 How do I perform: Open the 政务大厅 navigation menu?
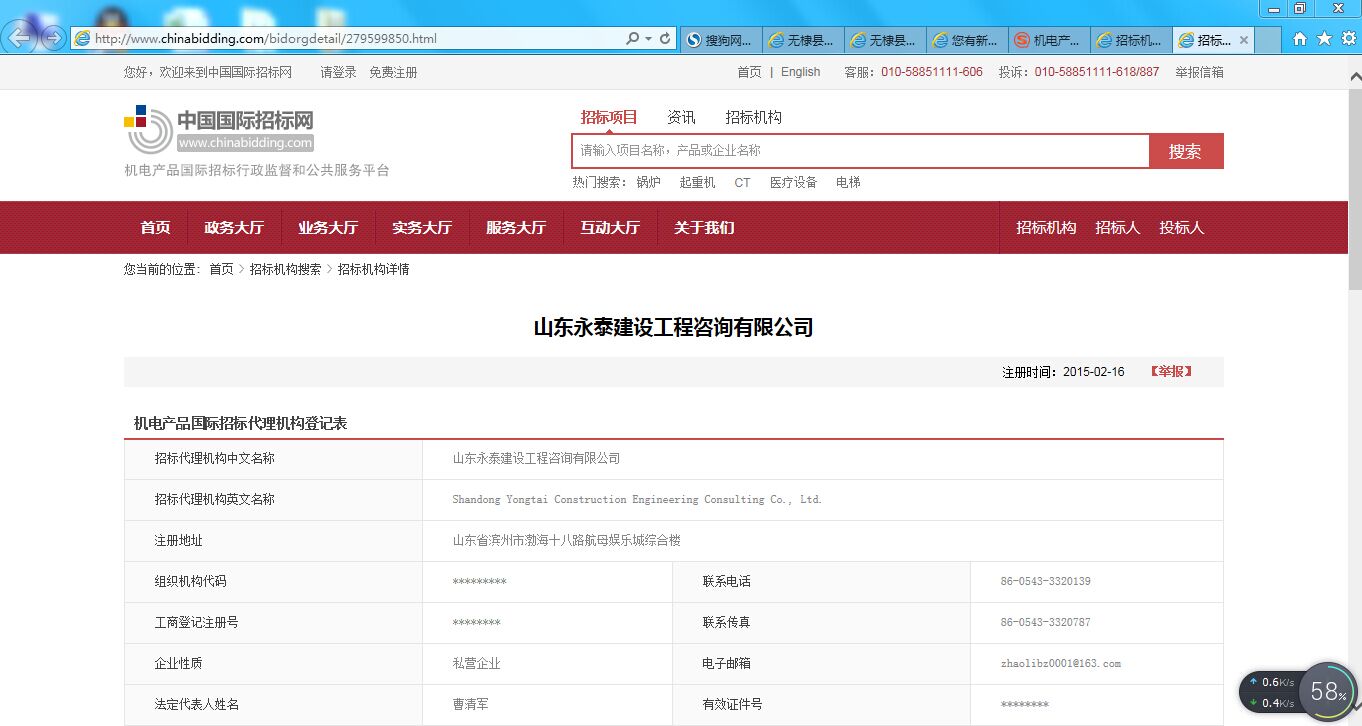[x=234, y=227]
